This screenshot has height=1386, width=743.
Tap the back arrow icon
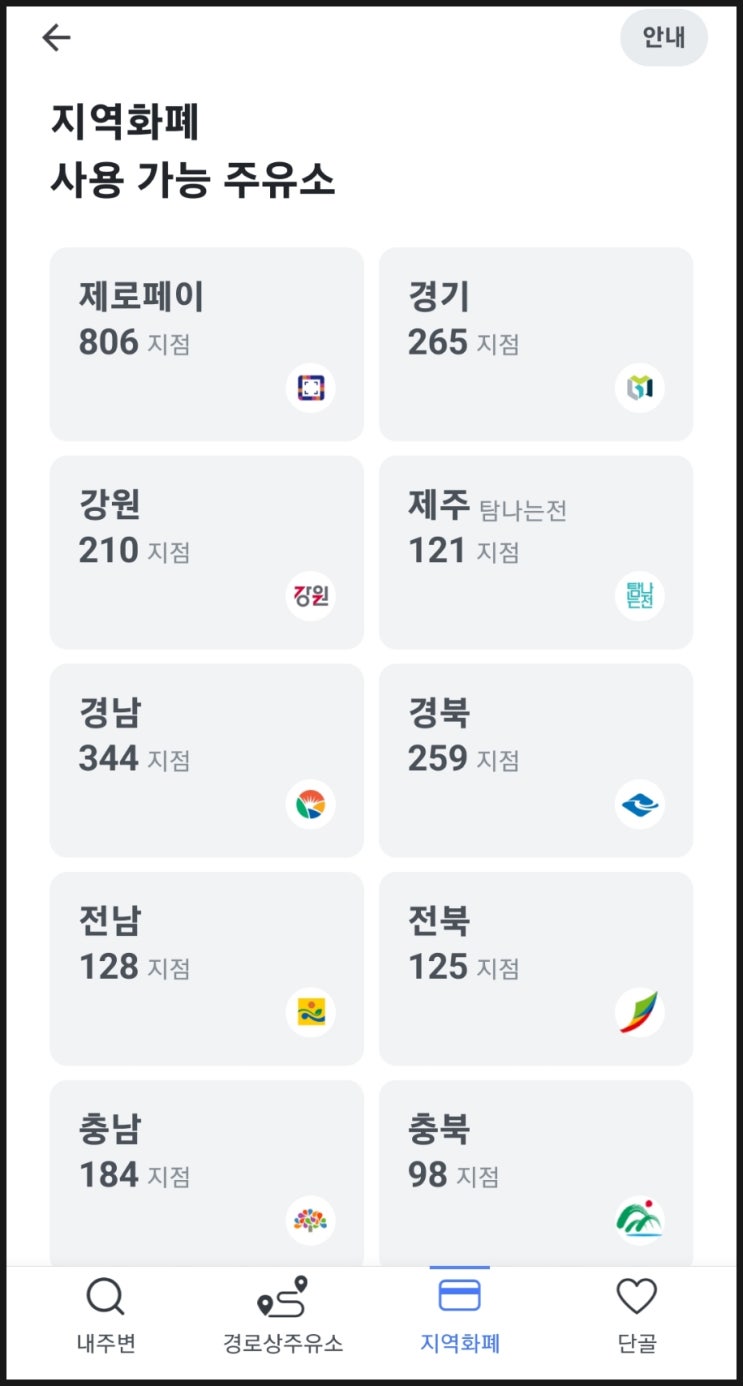click(x=56, y=38)
